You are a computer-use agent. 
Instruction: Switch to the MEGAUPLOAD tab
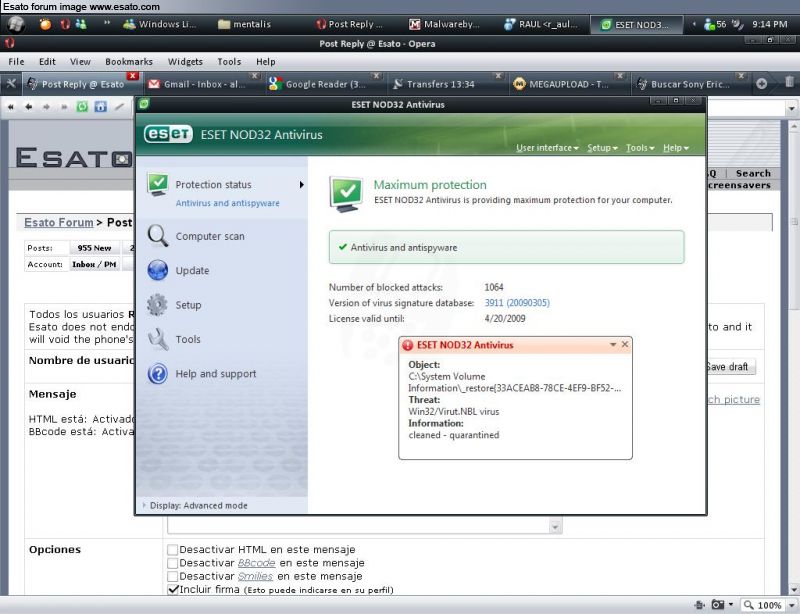[x=567, y=84]
